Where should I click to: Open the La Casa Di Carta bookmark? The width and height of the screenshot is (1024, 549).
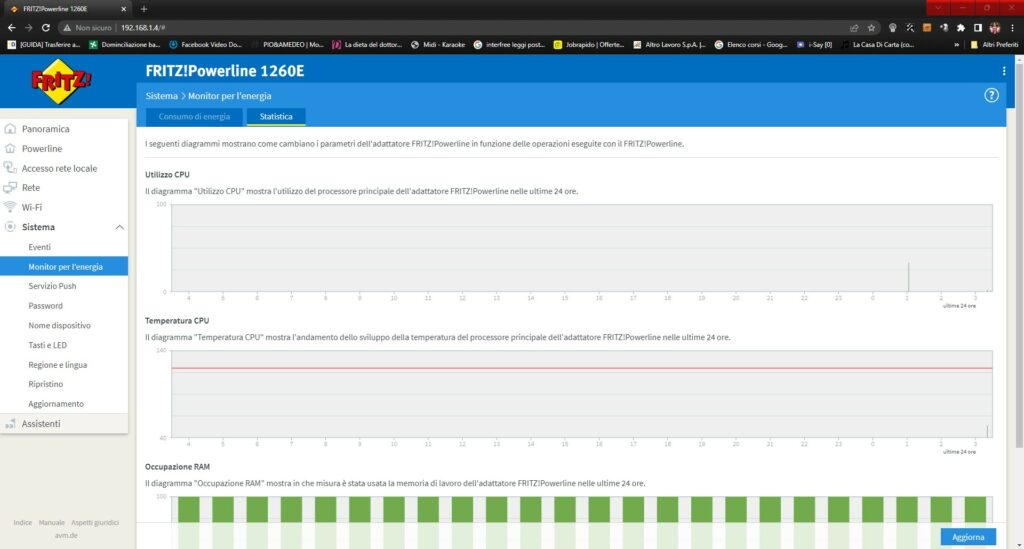[x=878, y=44]
